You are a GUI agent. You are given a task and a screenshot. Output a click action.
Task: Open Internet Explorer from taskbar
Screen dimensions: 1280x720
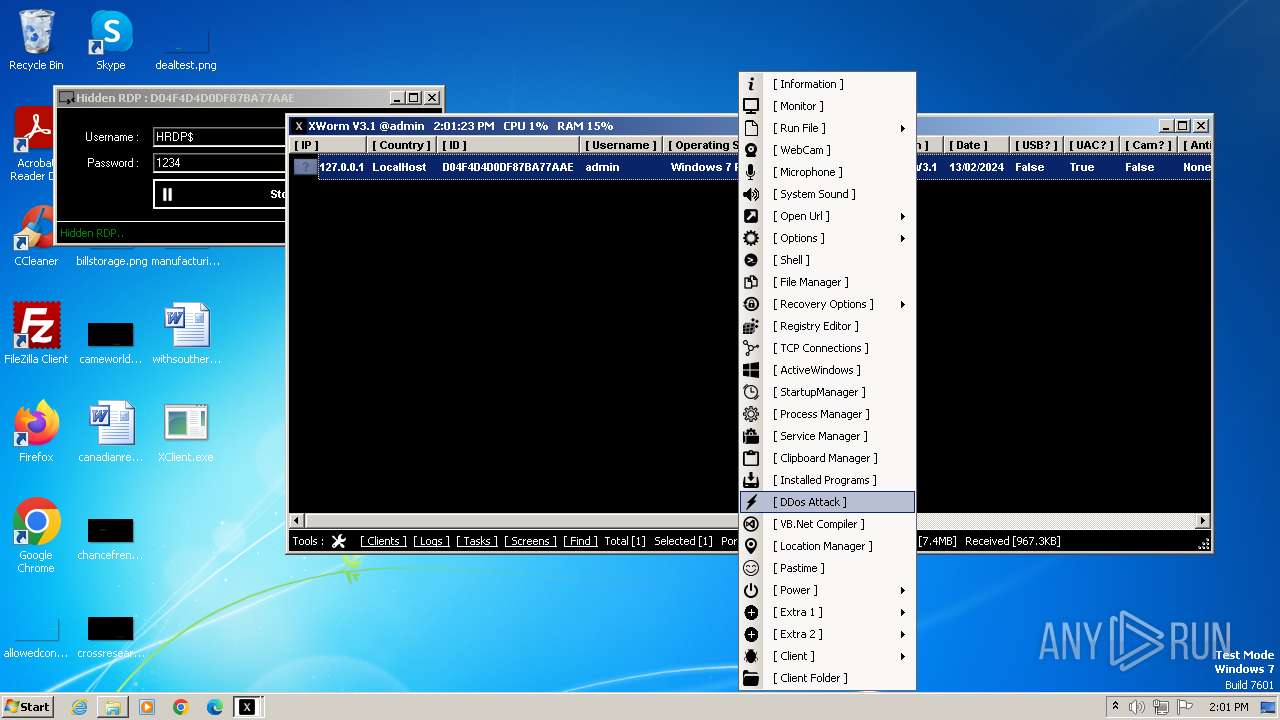pyautogui.click(x=79, y=707)
